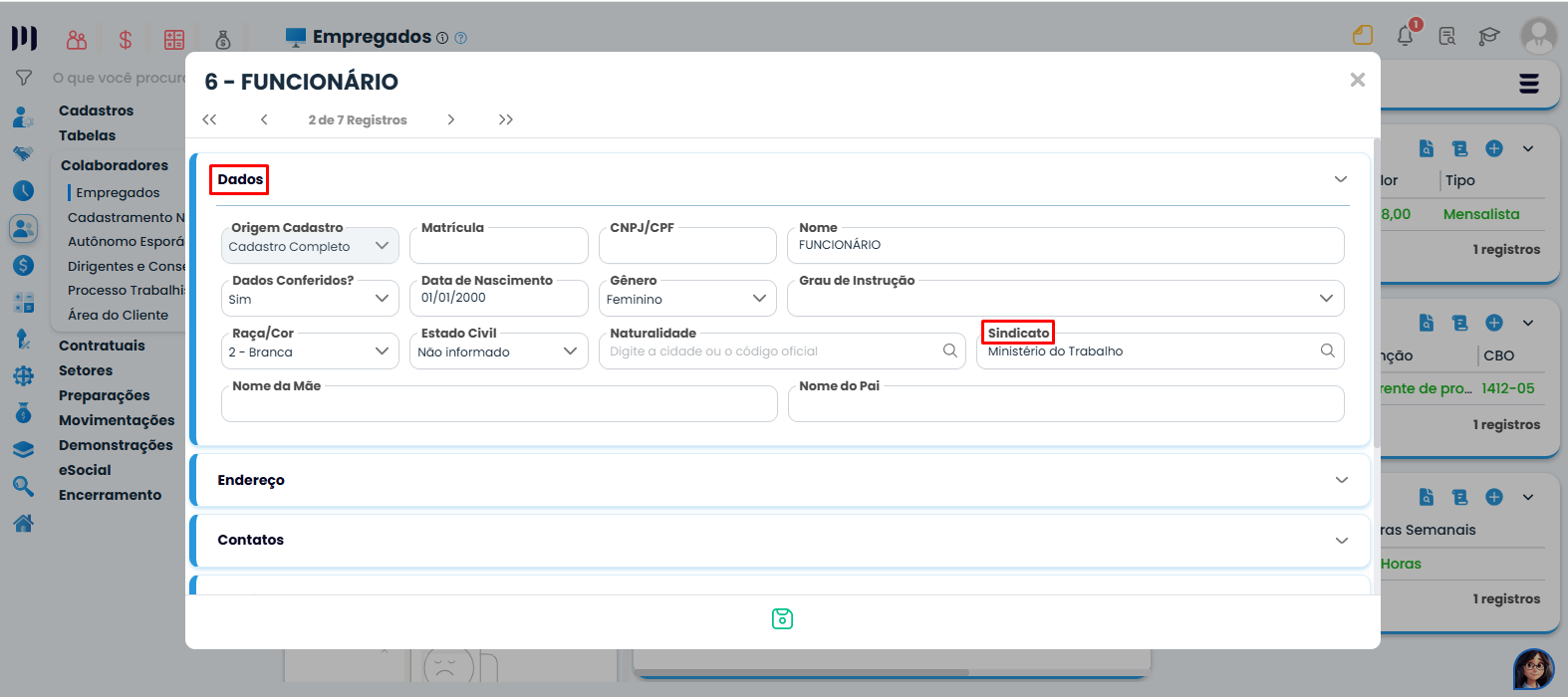Image resolution: width=1568 pixels, height=697 pixels.
Task: Click the green save icon at bottom
Action: (782, 619)
